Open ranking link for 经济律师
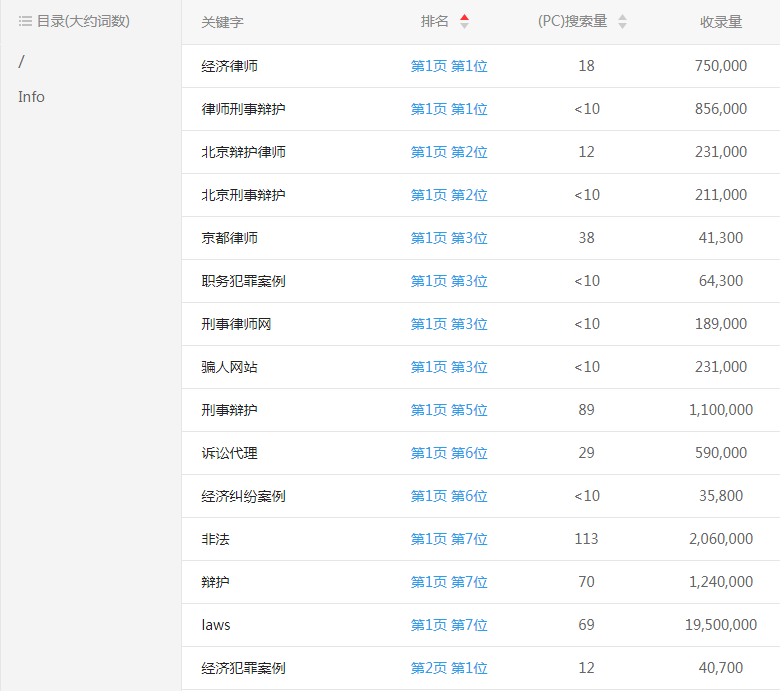Screen dimensions: 780x691 coord(449,66)
